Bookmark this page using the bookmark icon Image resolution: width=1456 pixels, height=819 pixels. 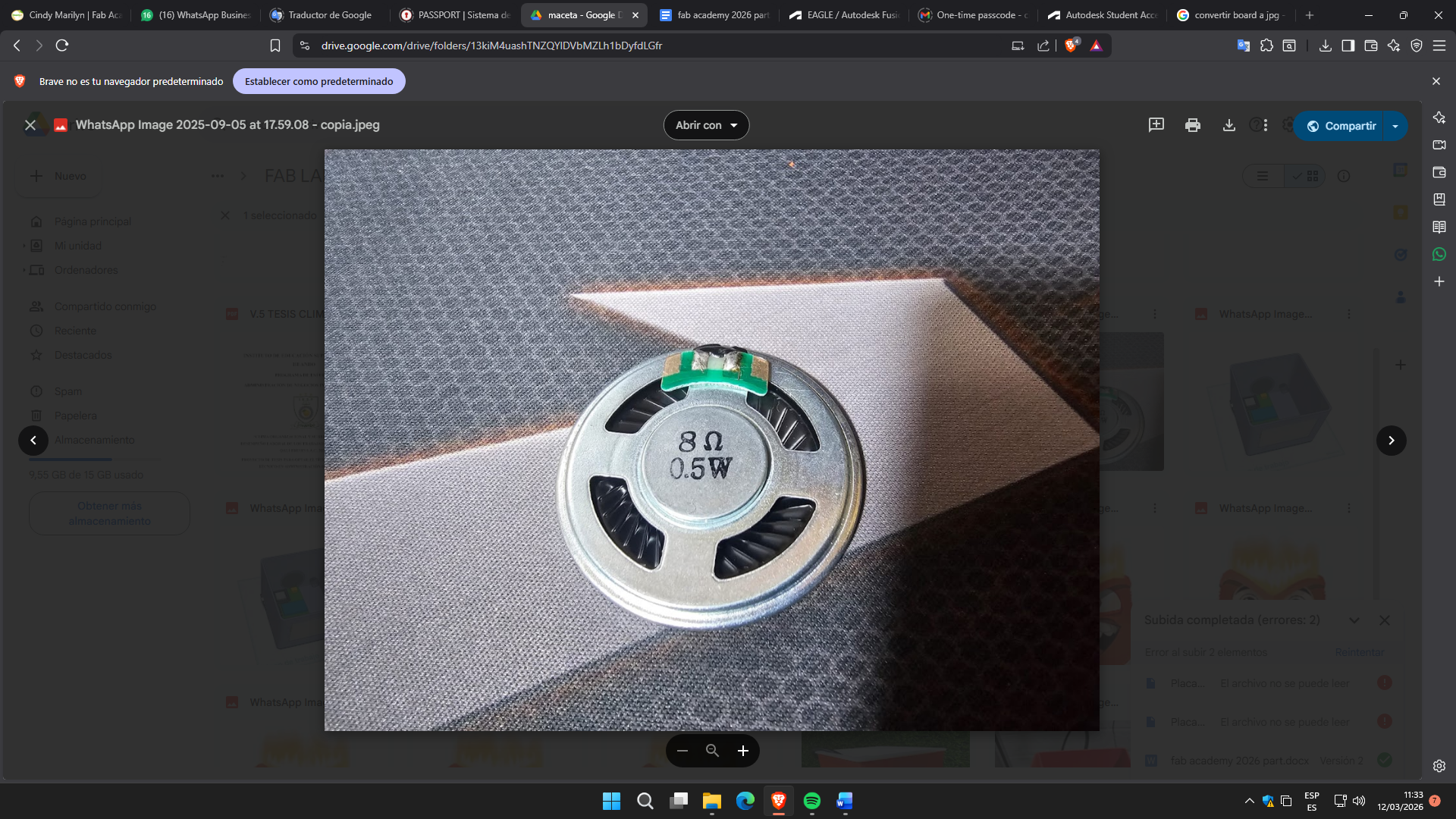coord(275,45)
